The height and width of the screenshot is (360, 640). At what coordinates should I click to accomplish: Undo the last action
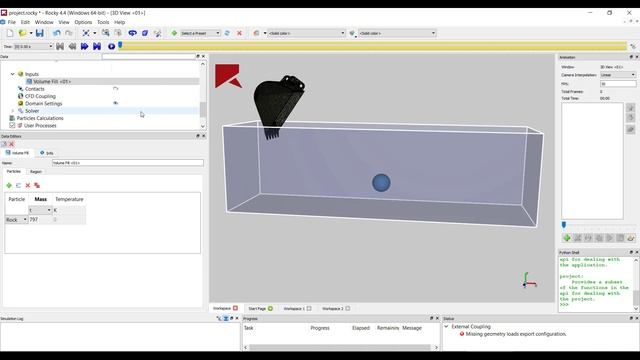pos(56,33)
